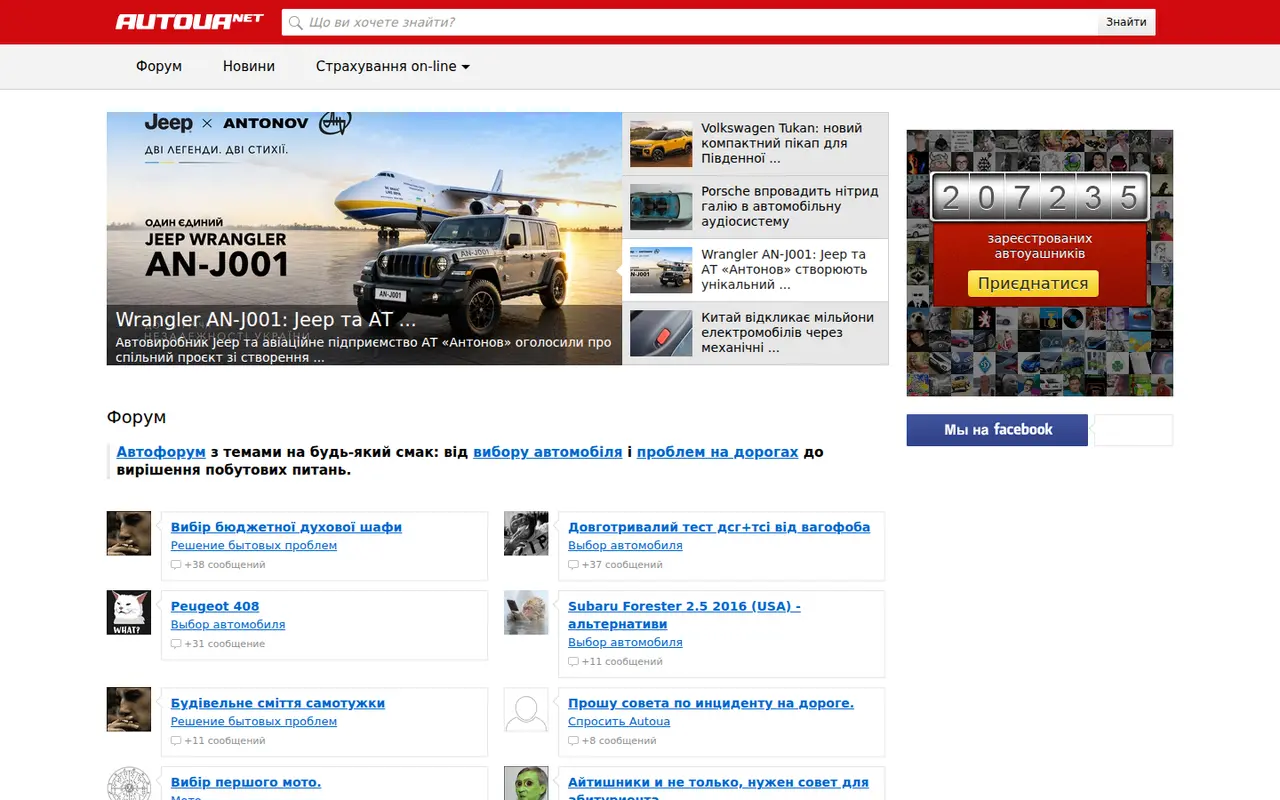Open the Volkswagen Tukan news thumbnail

[661, 144]
